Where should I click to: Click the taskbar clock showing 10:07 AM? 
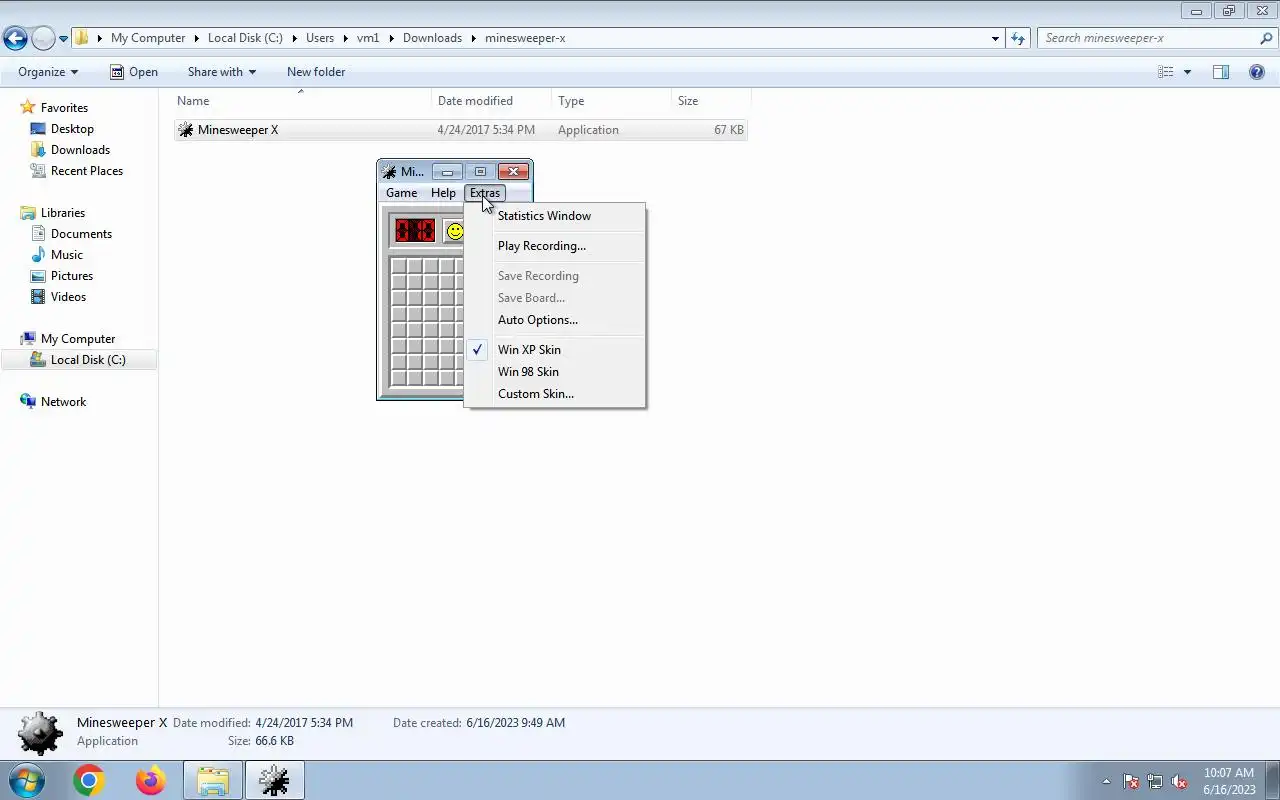1229,781
